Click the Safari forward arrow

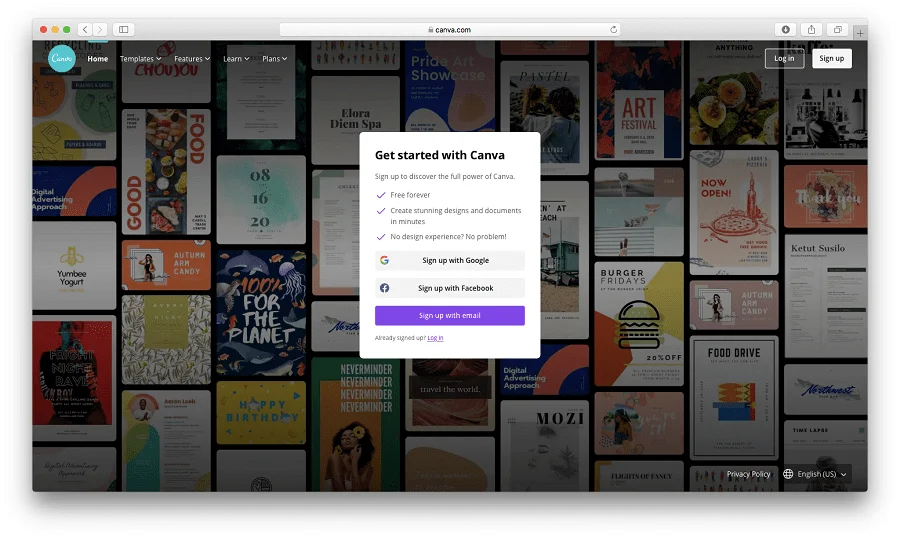point(98,30)
